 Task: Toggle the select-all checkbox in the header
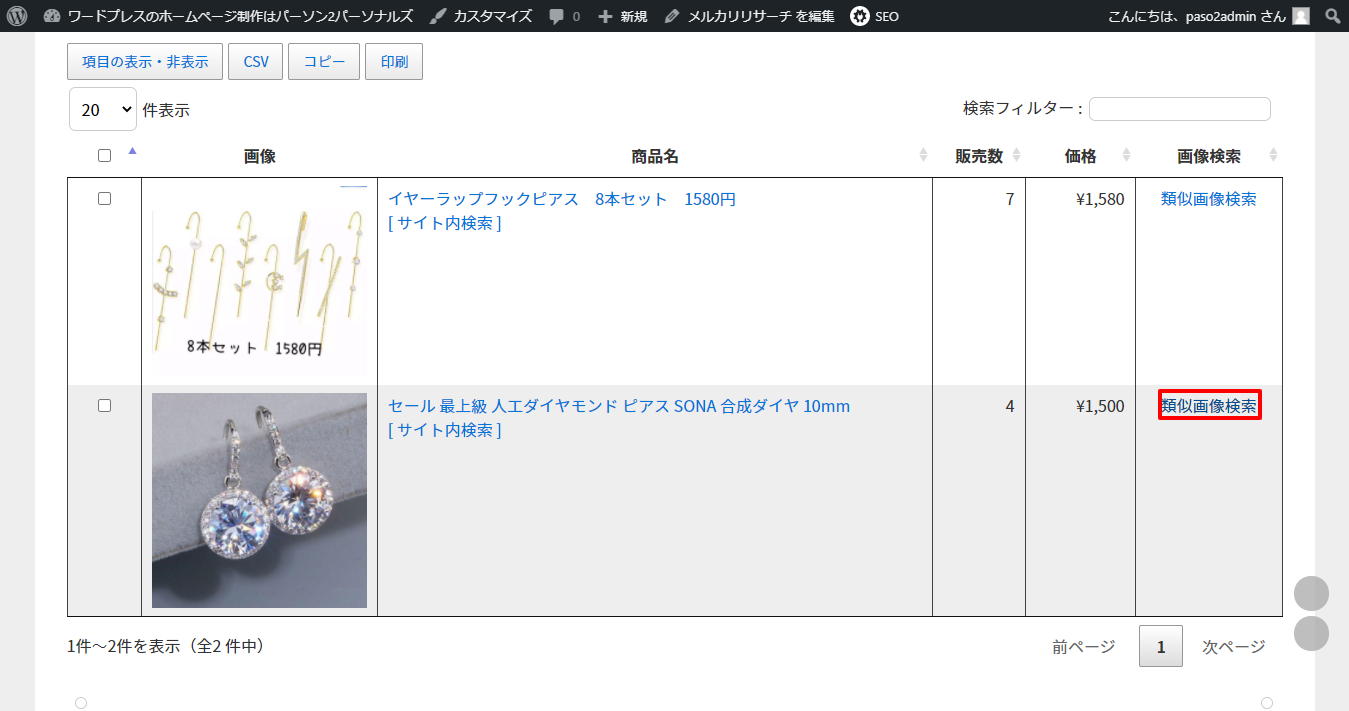[x=104, y=155]
